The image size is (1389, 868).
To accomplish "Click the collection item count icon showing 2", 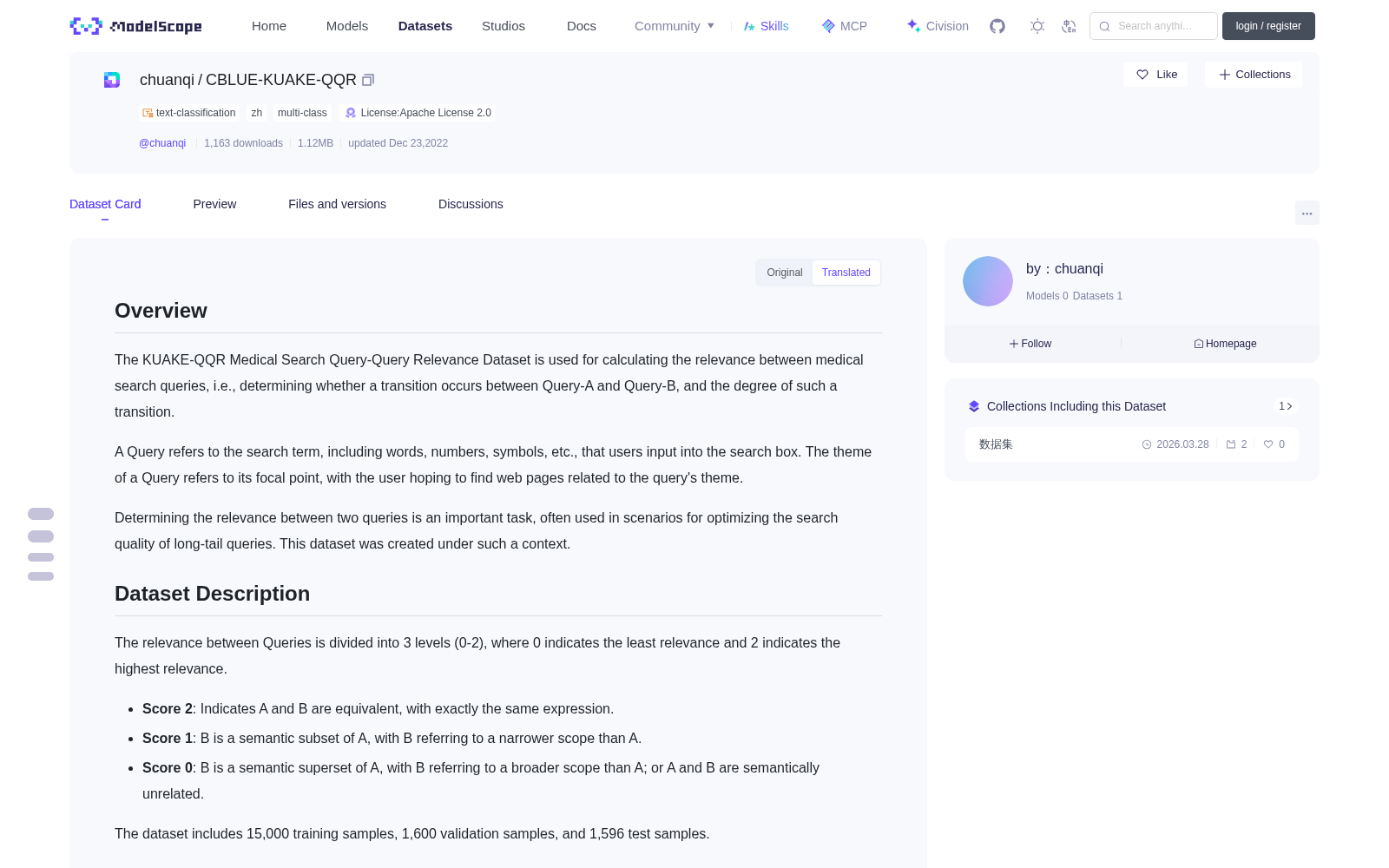I will [x=1231, y=444].
